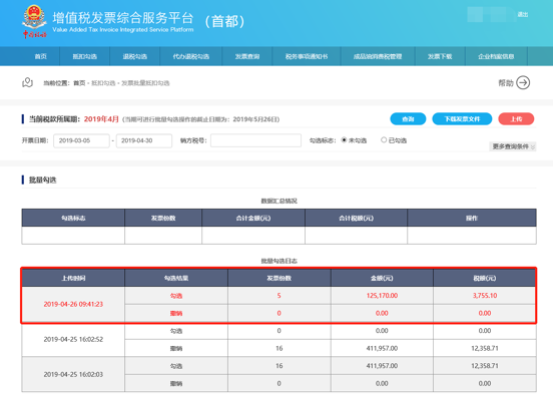Click the timestamp 2019-04-25 16:02:03
Image resolution: width=553 pixels, height=401 pixels.
(73, 375)
